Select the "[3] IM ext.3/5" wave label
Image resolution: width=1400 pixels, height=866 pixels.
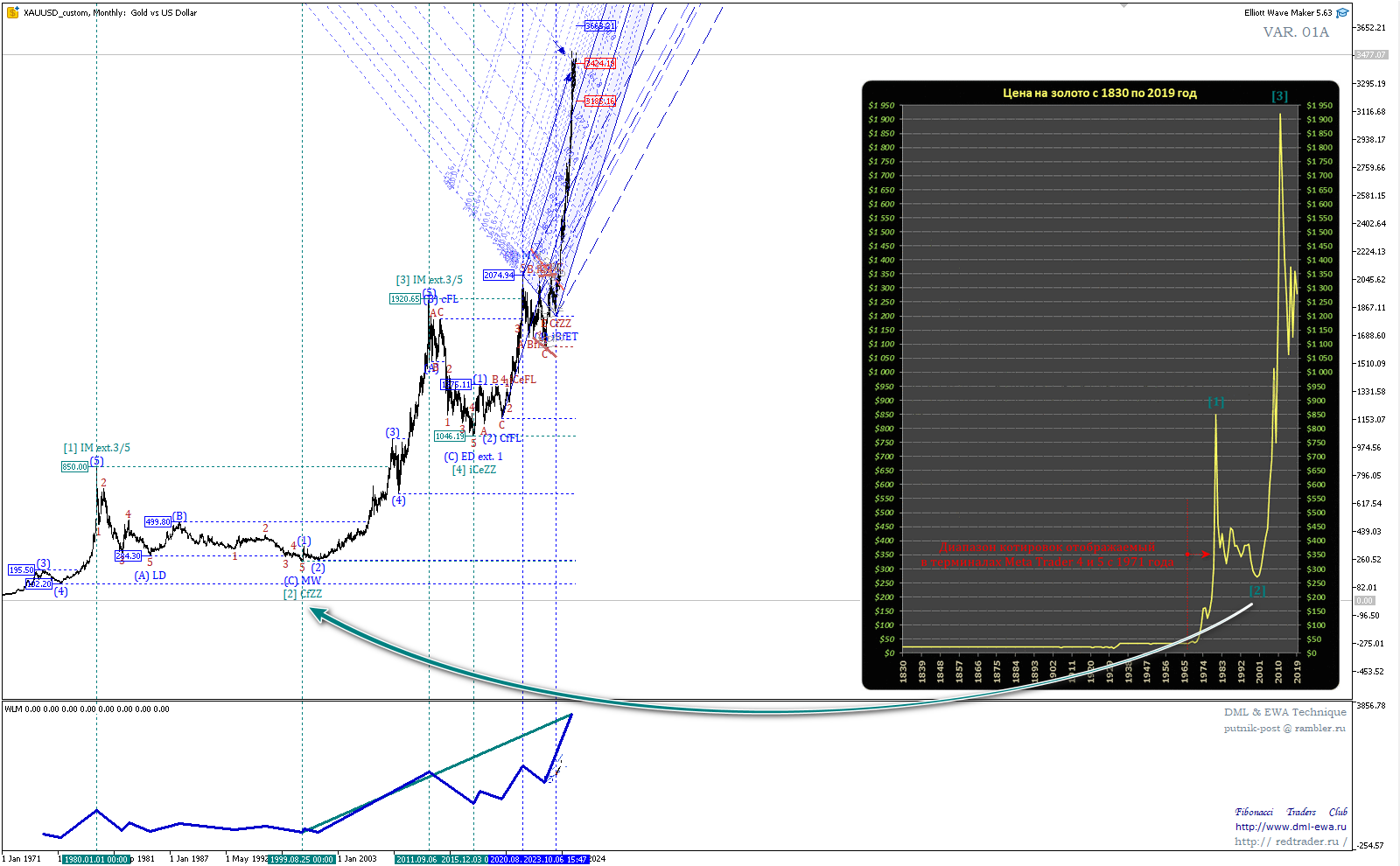coord(429,280)
